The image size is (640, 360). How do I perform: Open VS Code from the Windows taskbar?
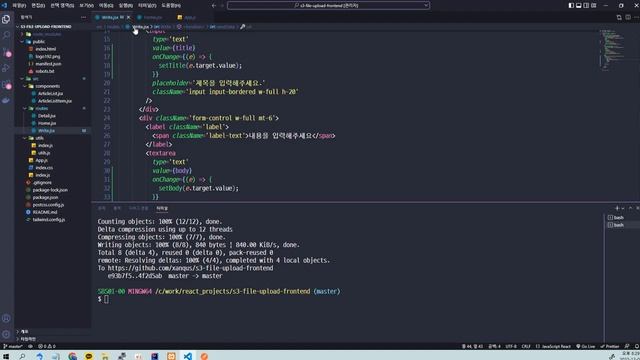pos(188,356)
